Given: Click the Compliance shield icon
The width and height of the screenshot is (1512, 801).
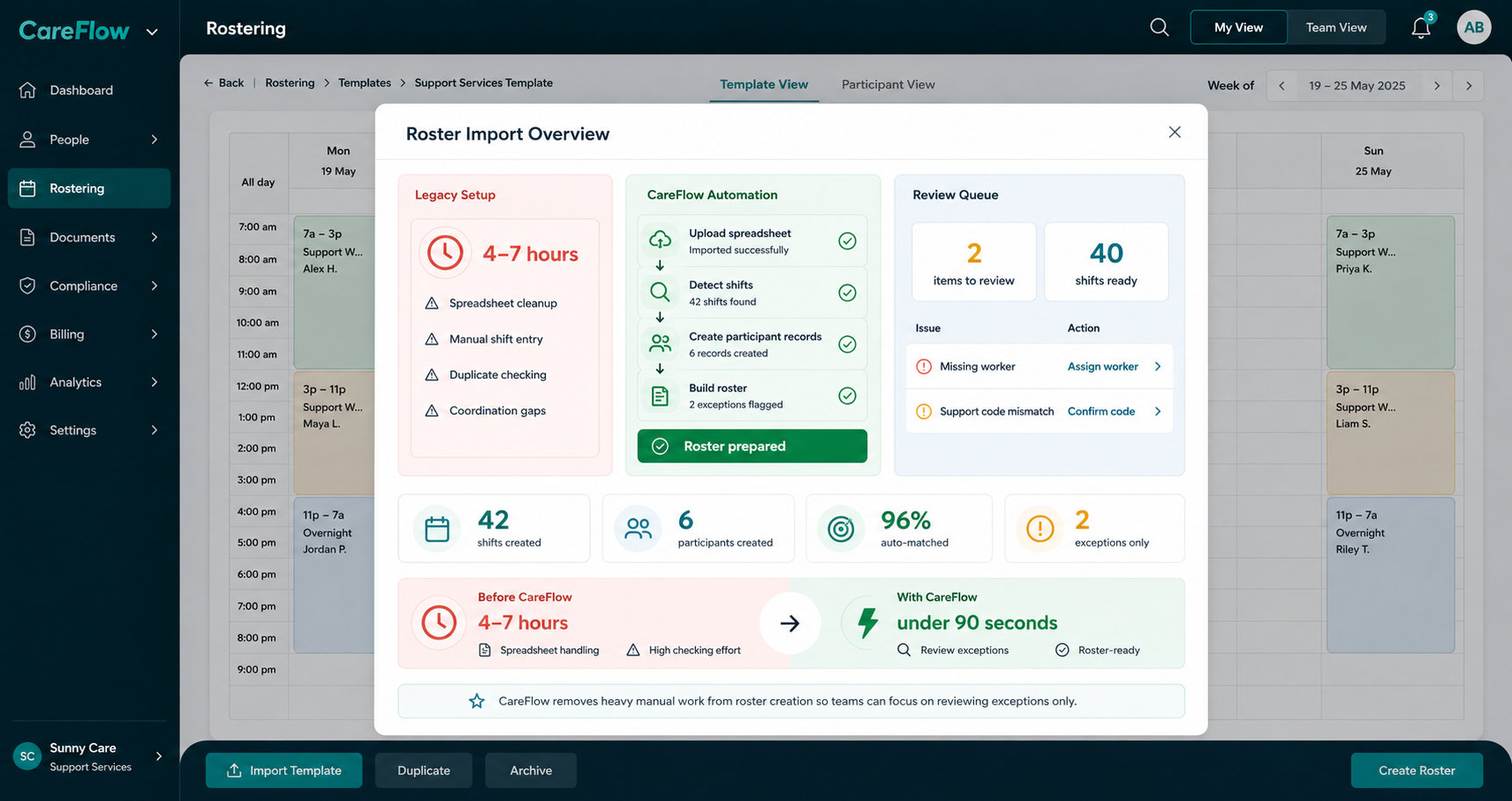Looking at the screenshot, I should click(x=27, y=286).
